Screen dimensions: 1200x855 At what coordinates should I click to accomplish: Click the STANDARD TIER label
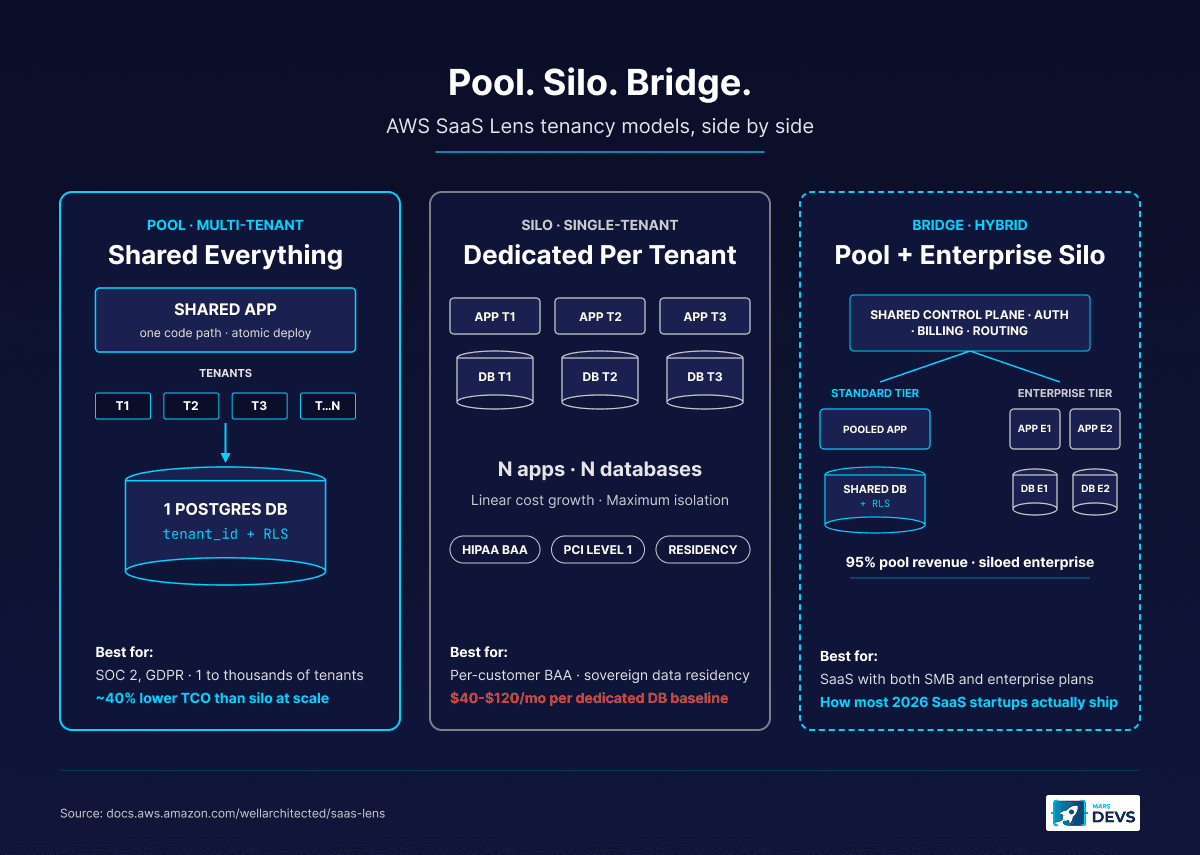tap(875, 393)
